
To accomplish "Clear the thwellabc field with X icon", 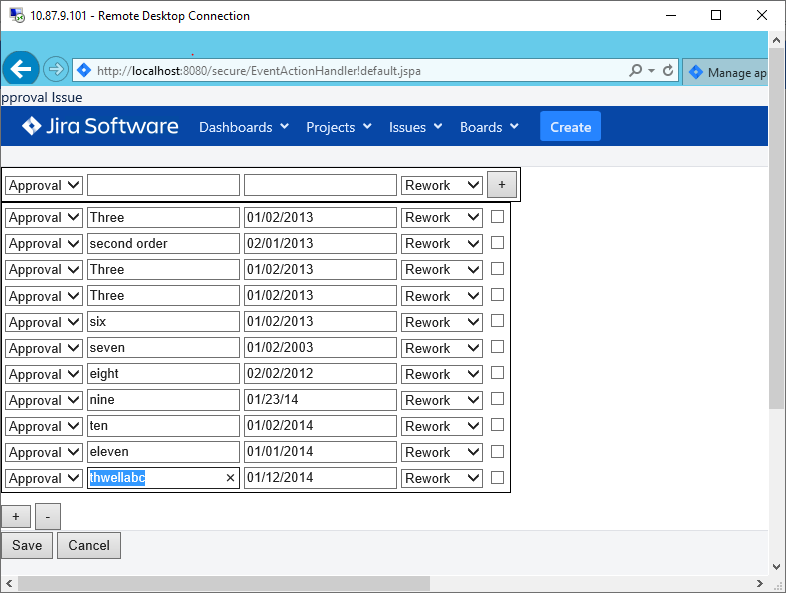I will [x=230, y=478].
